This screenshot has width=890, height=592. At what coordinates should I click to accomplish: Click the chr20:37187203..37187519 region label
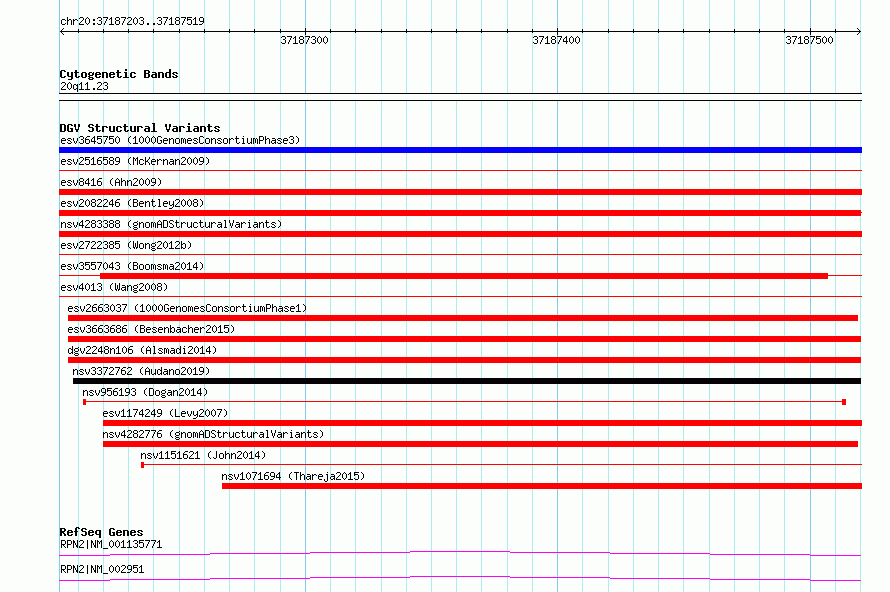click(132, 21)
